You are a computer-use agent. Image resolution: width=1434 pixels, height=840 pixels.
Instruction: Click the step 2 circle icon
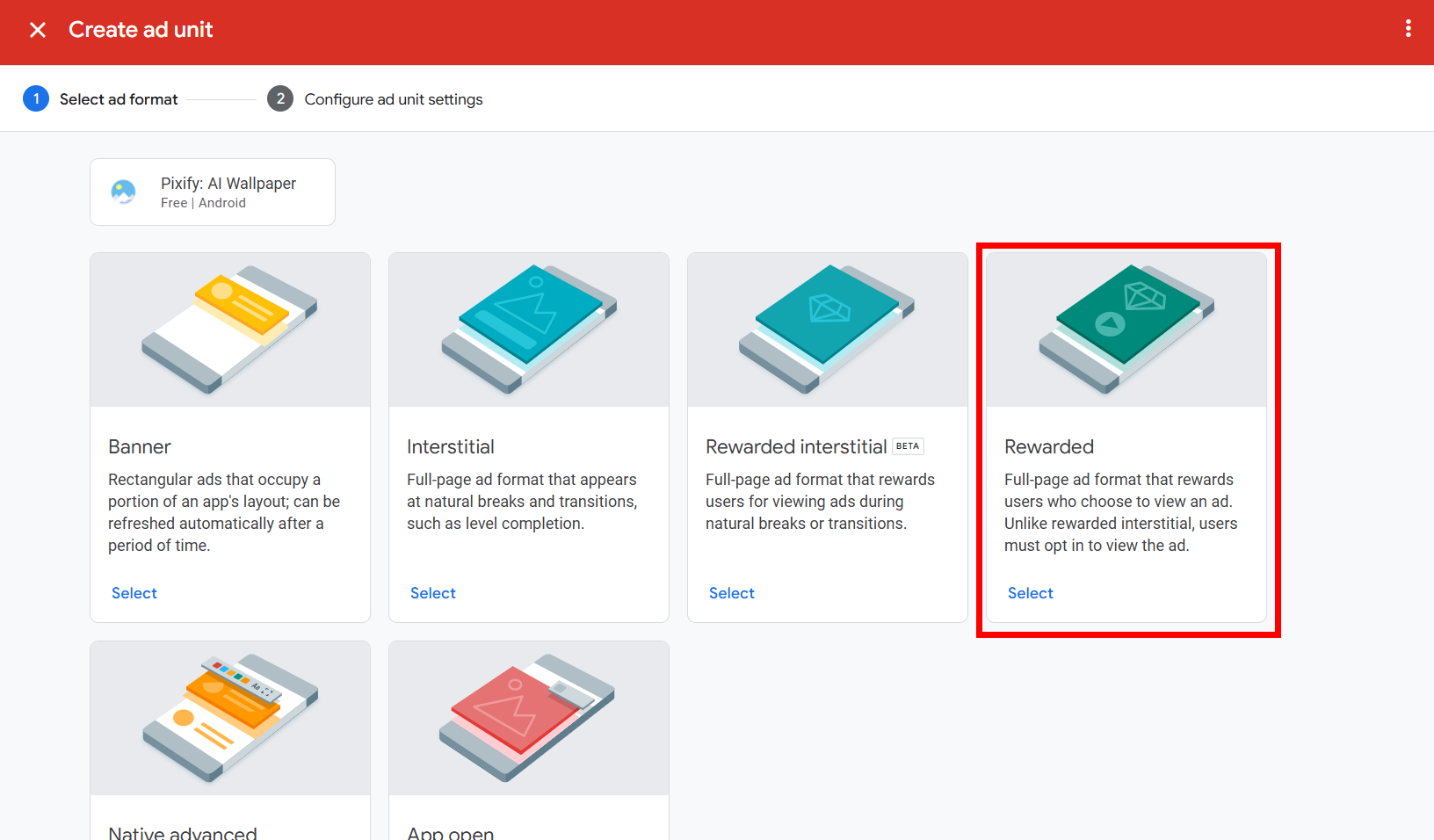tap(280, 98)
